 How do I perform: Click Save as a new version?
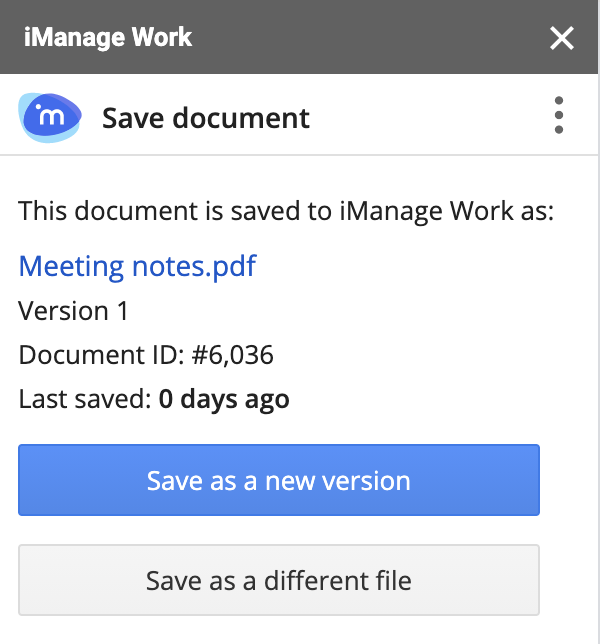point(279,481)
